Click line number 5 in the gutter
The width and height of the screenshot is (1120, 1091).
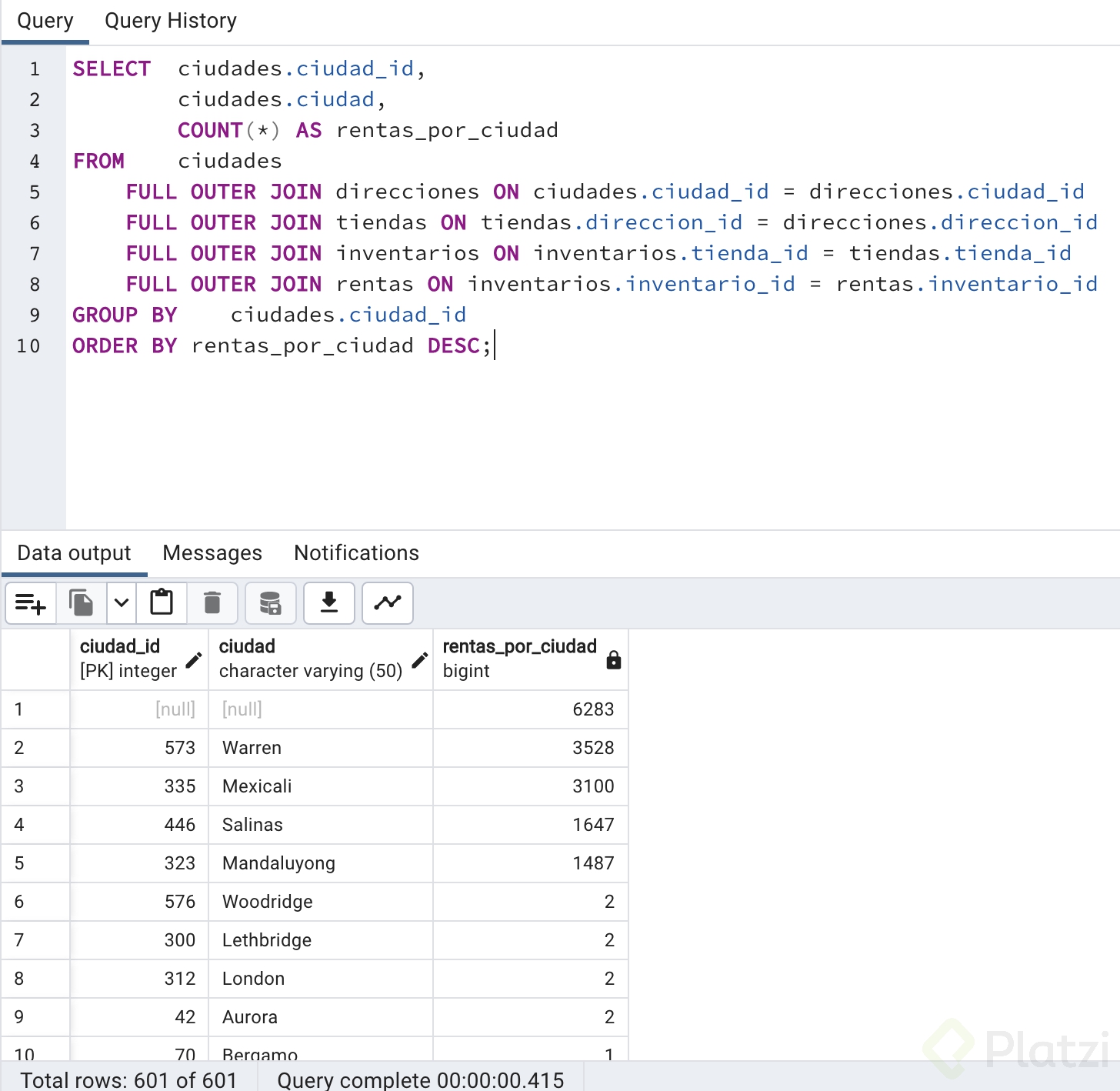(35, 192)
